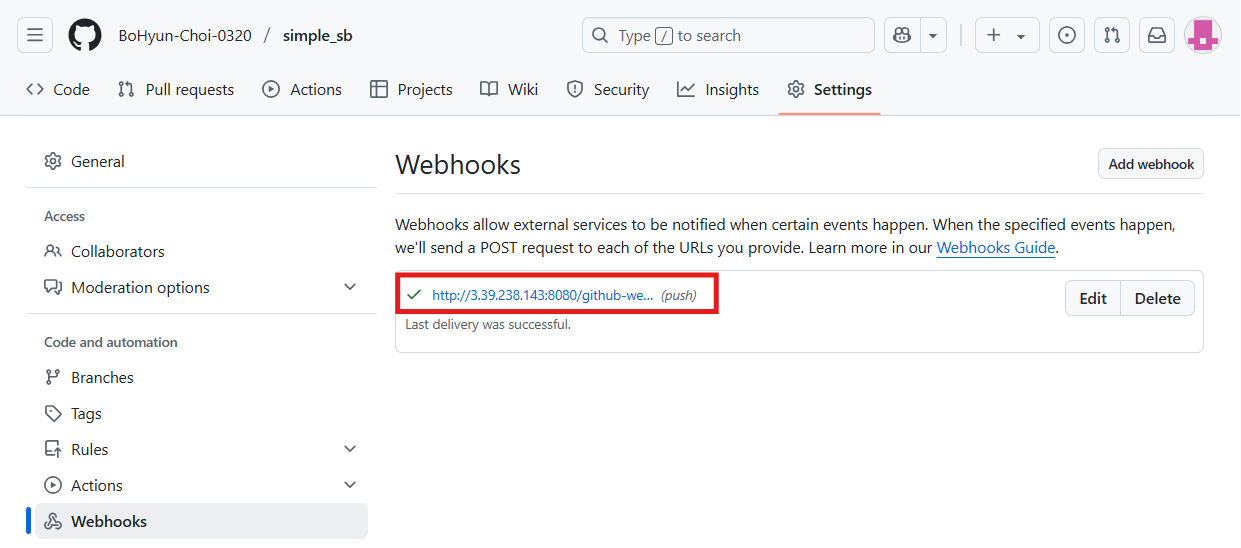Click the Code tab brackets icon
Image resolution: width=1241 pixels, height=548 pixels.
[35, 89]
